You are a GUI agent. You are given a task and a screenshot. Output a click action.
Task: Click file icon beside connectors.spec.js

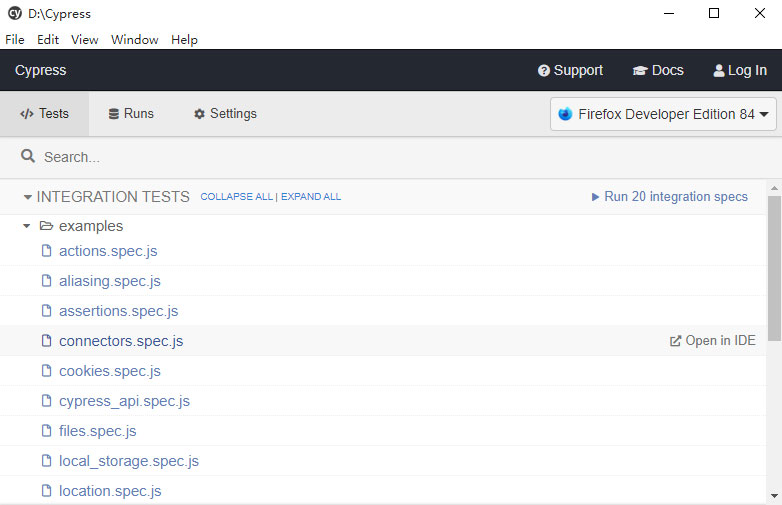46,340
